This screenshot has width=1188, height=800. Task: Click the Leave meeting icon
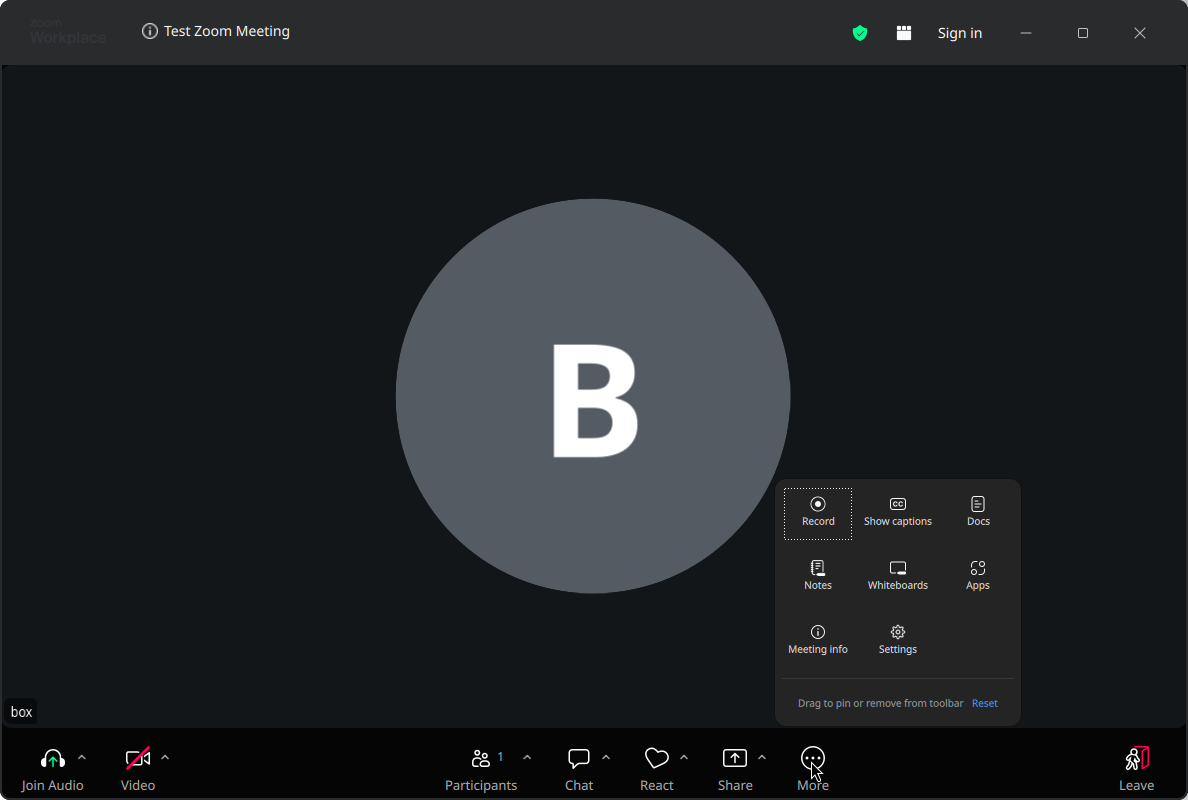click(x=1136, y=758)
